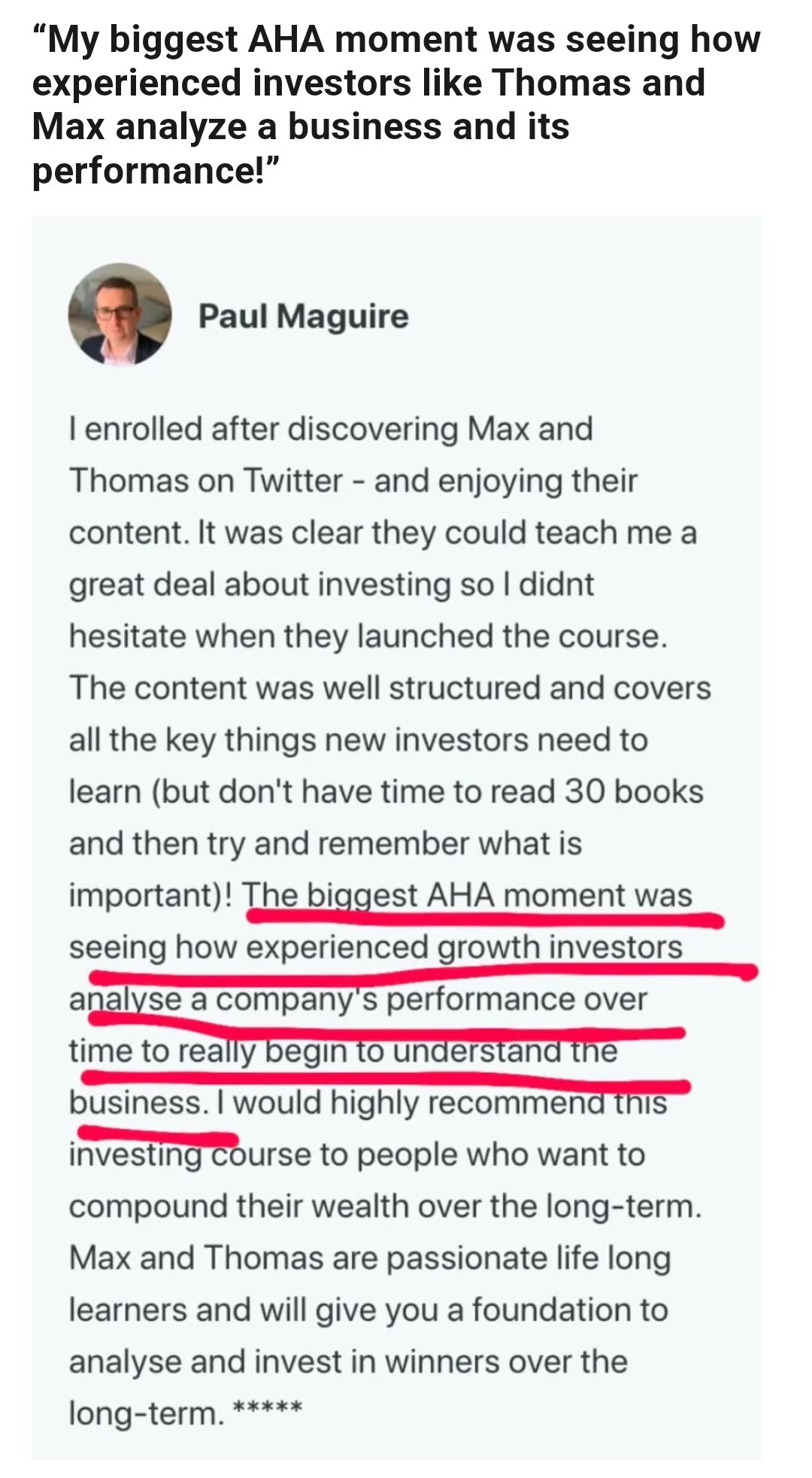Click the bold testimonial headline quote
This screenshot has height=1478, width=812.
pyautogui.click(x=396, y=104)
